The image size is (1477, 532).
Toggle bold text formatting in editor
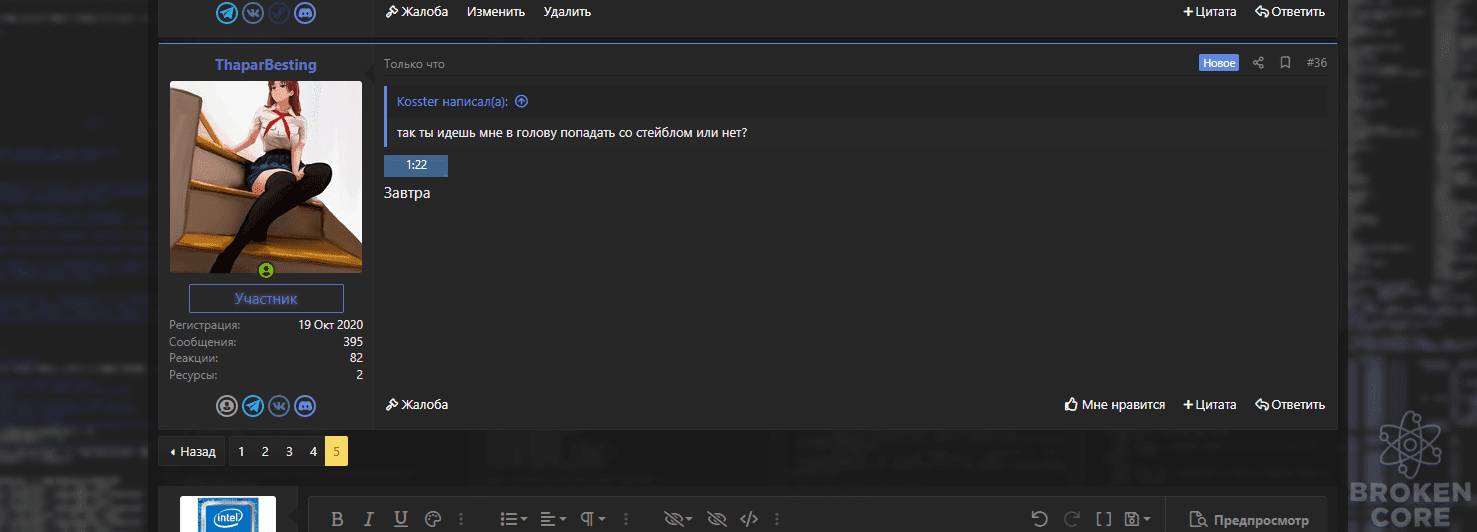(x=337, y=519)
